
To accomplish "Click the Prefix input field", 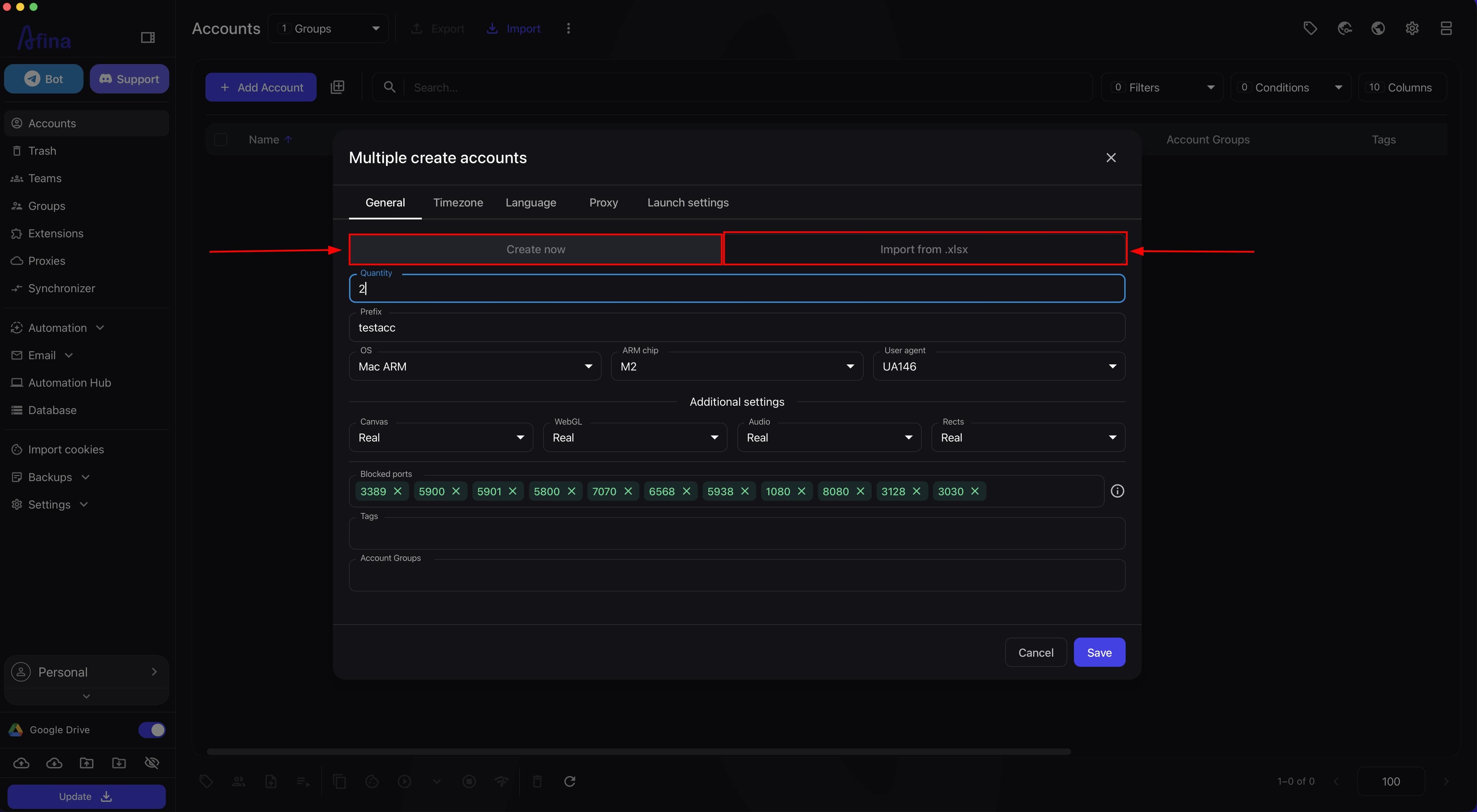I will 737,327.
